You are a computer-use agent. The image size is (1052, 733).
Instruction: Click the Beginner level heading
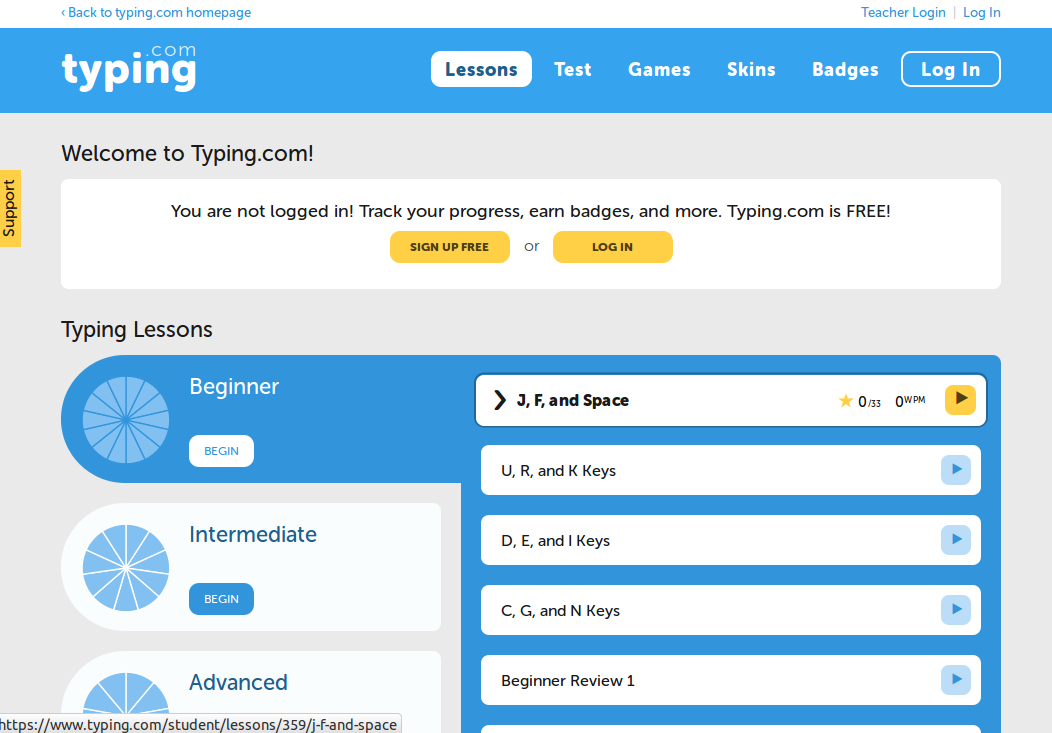click(x=233, y=386)
